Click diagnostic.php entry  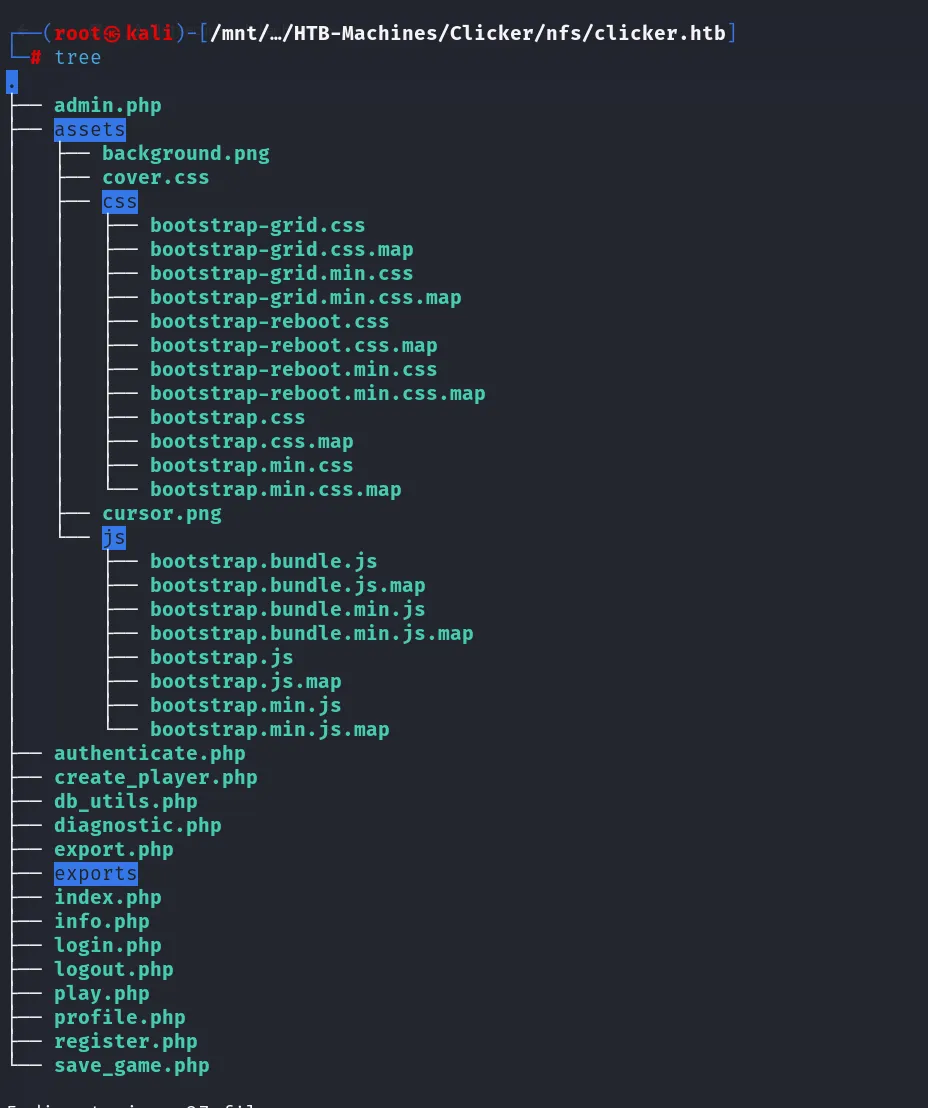pyautogui.click(x=138, y=826)
